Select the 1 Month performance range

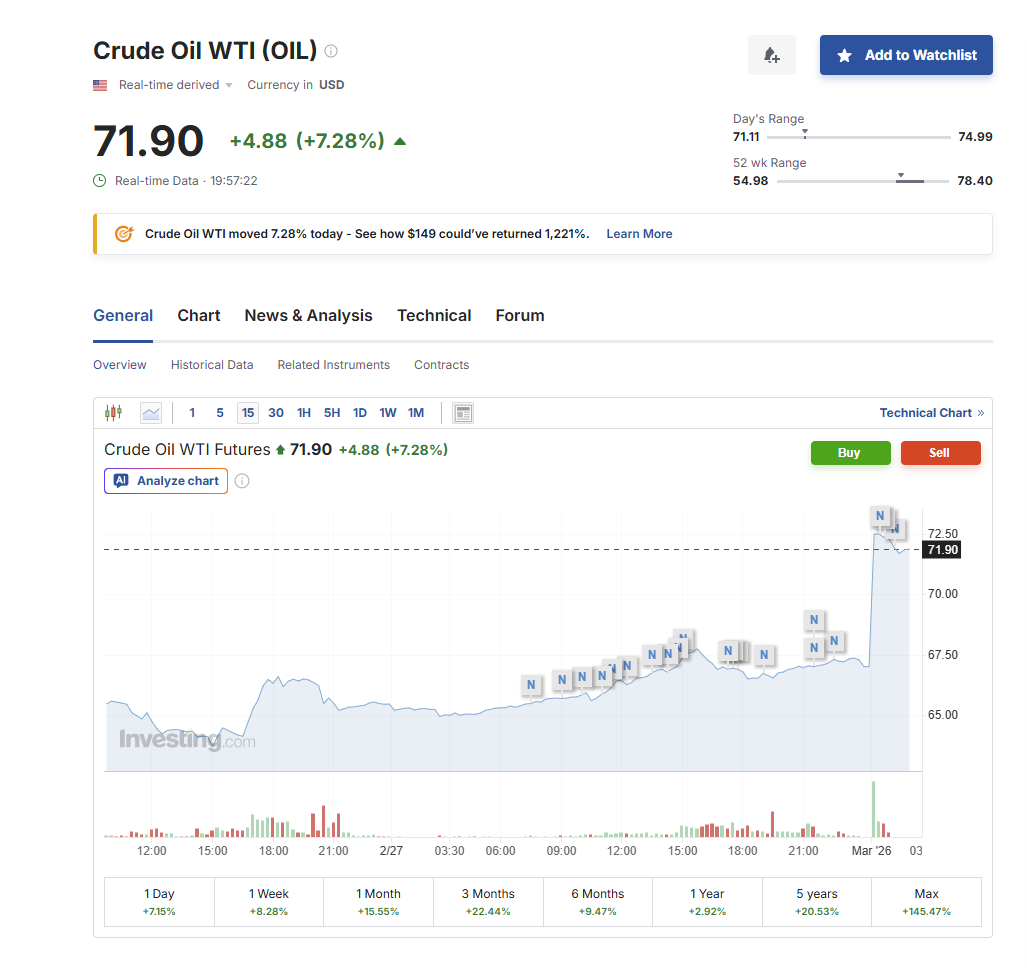click(x=379, y=902)
